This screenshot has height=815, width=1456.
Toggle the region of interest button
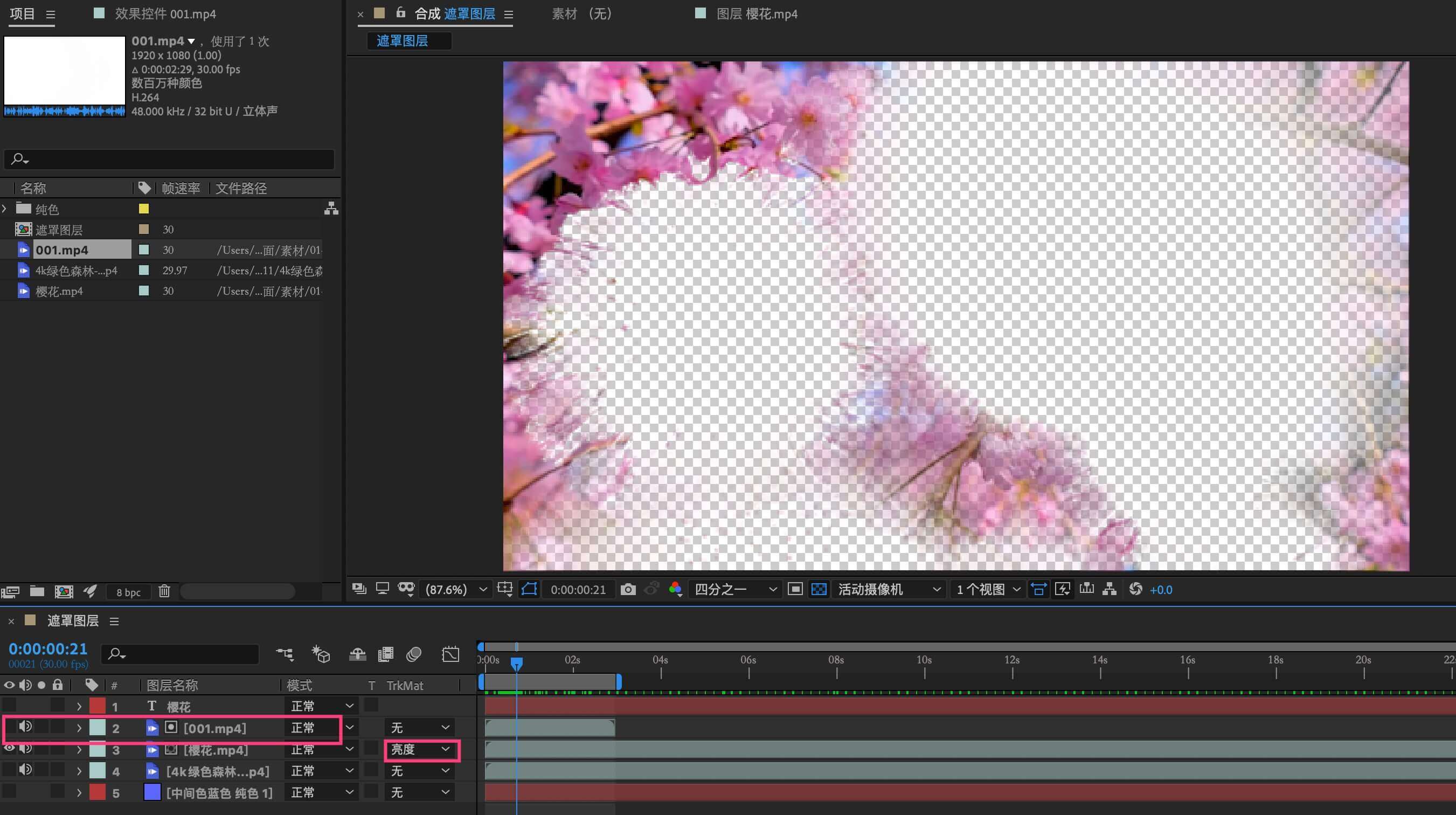[x=795, y=589]
